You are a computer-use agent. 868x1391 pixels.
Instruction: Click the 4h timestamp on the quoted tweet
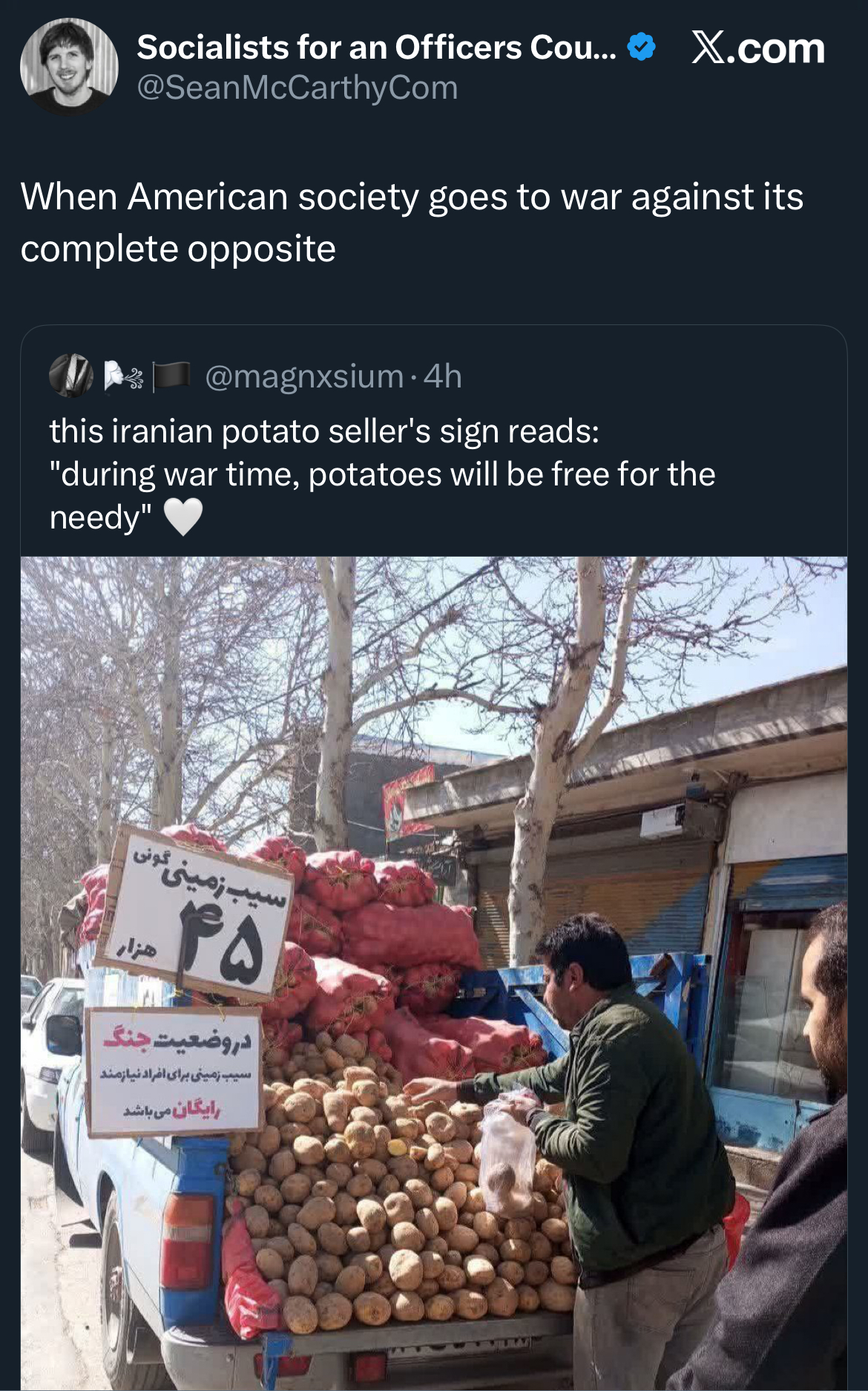point(443,376)
